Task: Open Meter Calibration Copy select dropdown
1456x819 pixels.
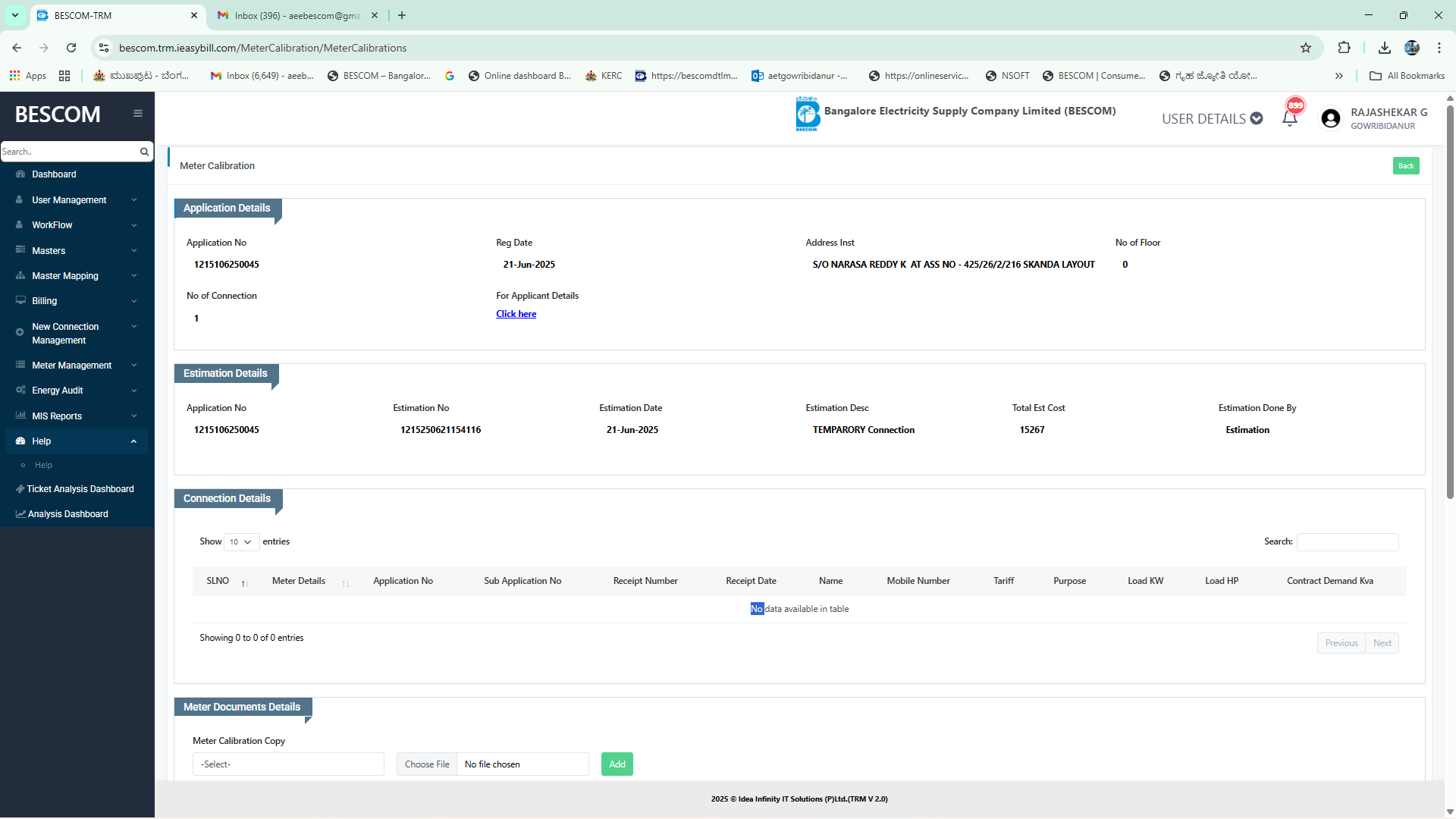Action: (x=288, y=764)
